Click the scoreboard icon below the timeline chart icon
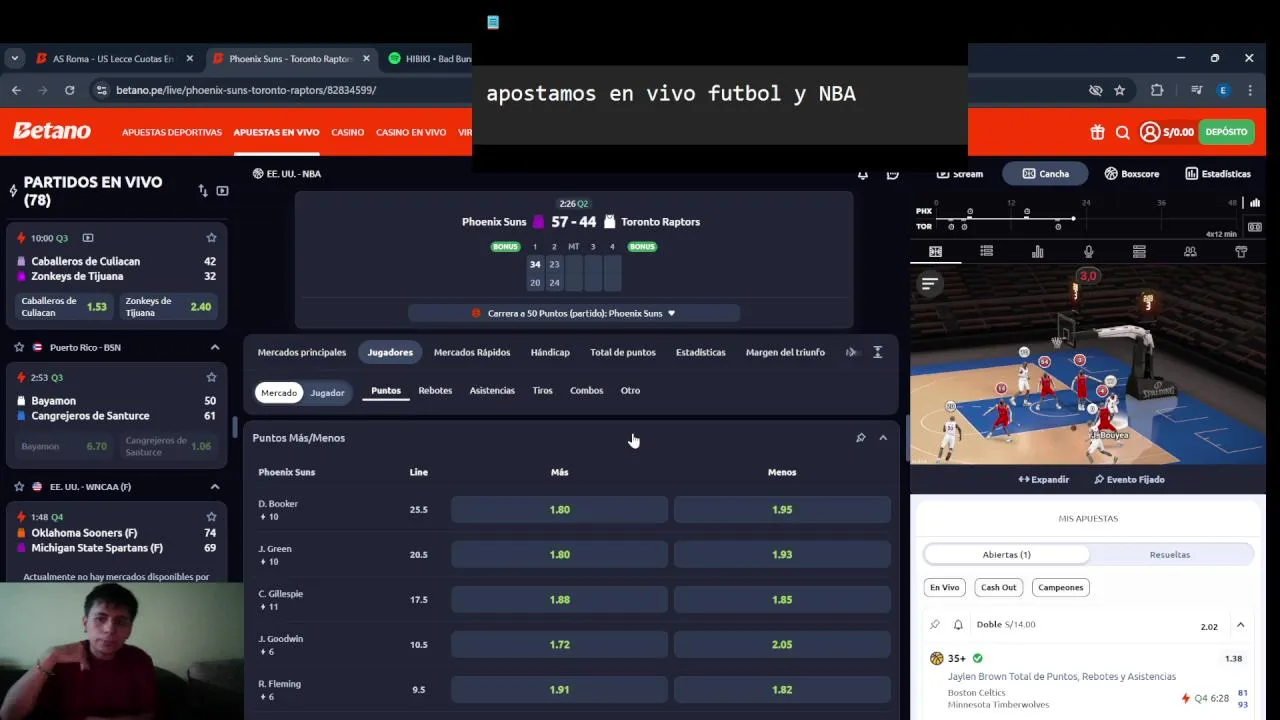The height and width of the screenshot is (720, 1280). (1255, 227)
